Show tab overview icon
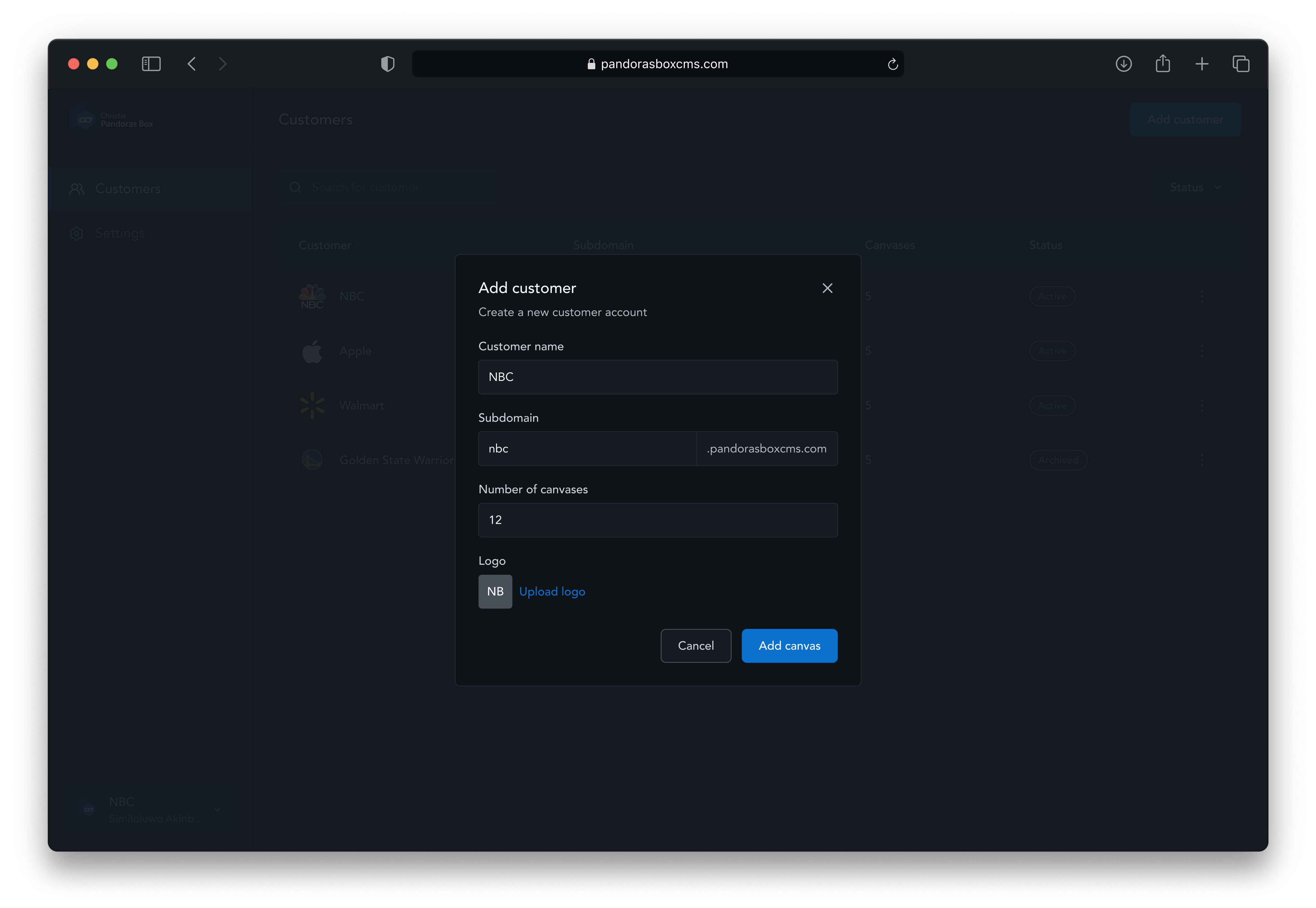 point(1241,64)
